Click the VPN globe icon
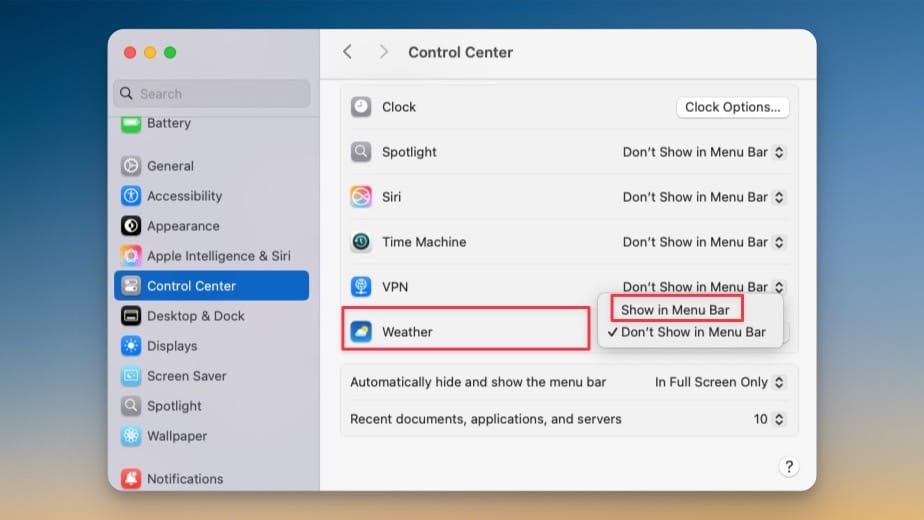The height and width of the screenshot is (520, 924). pos(361,287)
